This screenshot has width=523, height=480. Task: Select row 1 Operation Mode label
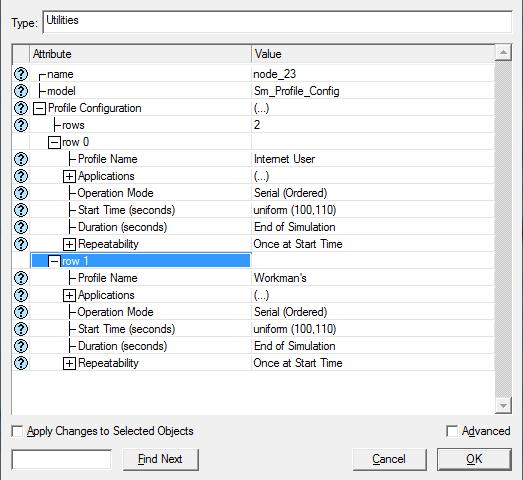115,312
